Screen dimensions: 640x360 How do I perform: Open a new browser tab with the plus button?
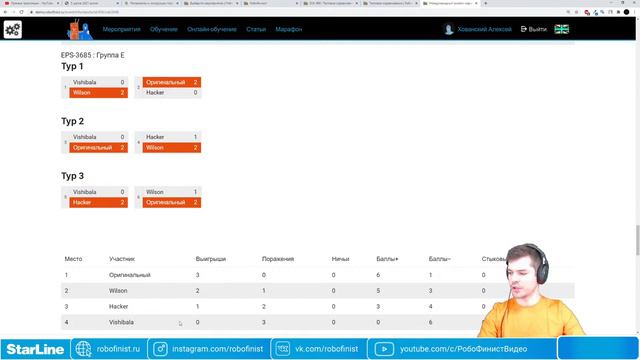click(x=485, y=3)
